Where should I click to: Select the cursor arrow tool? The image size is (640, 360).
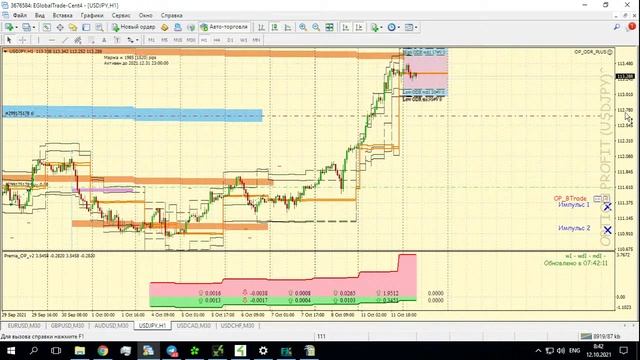(x=9, y=40)
